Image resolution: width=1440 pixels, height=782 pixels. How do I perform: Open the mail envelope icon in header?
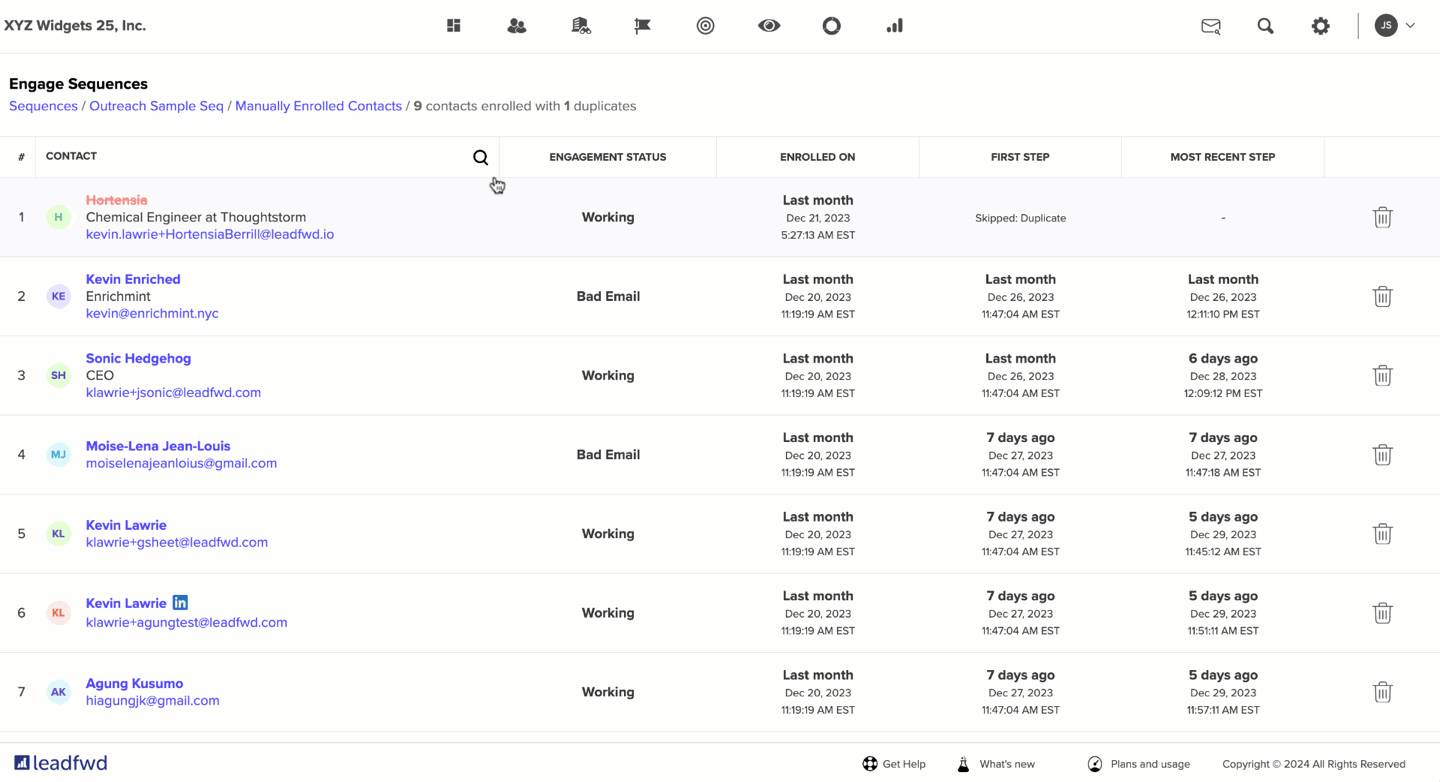point(1210,26)
